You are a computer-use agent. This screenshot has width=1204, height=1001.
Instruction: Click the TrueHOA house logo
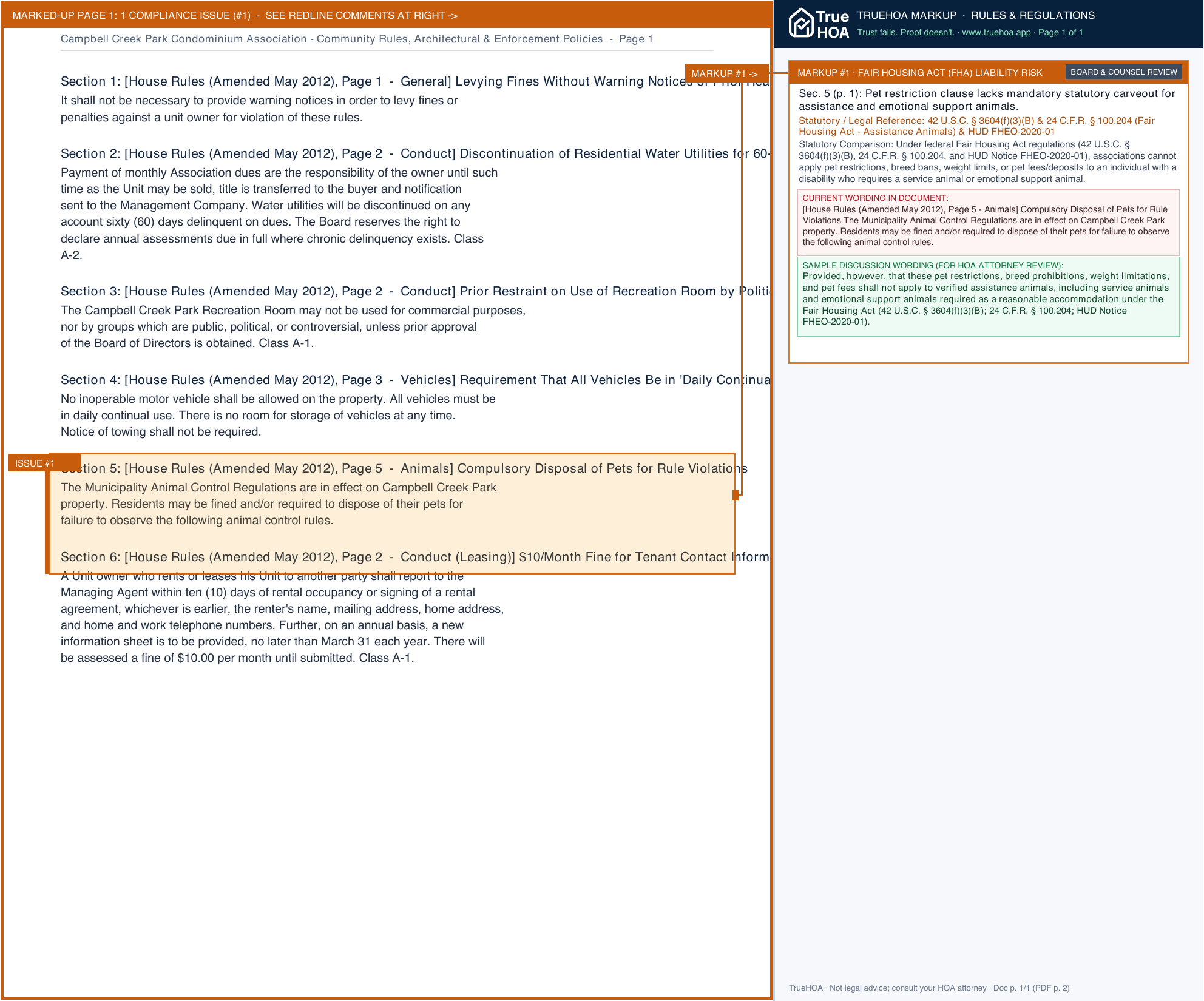(x=819, y=24)
